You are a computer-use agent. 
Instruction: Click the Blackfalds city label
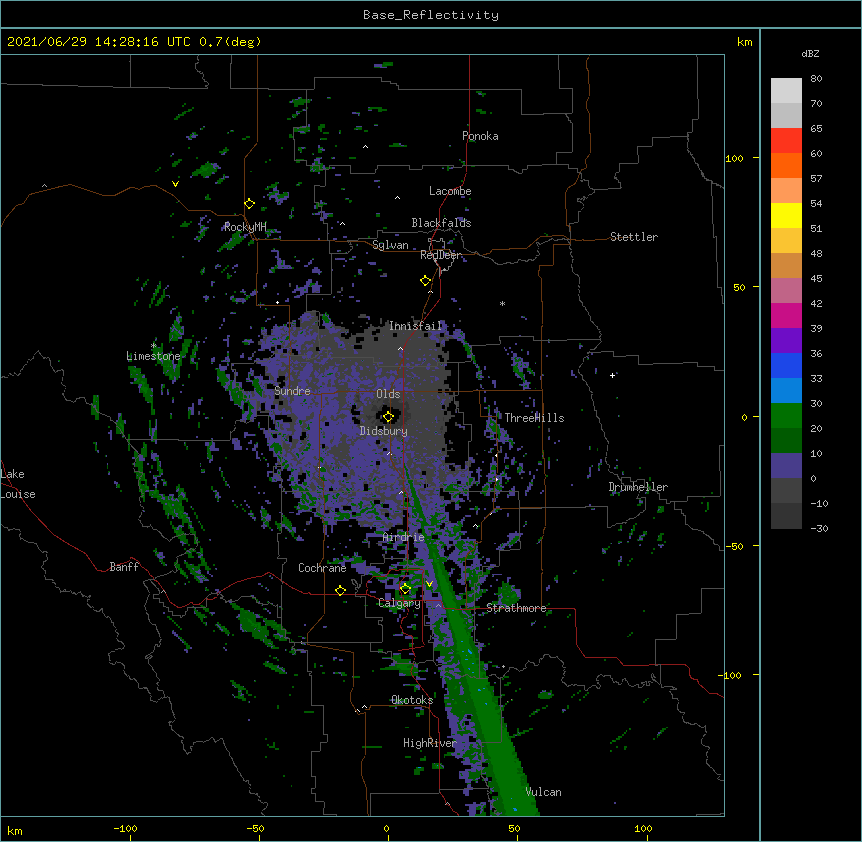[x=441, y=223]
